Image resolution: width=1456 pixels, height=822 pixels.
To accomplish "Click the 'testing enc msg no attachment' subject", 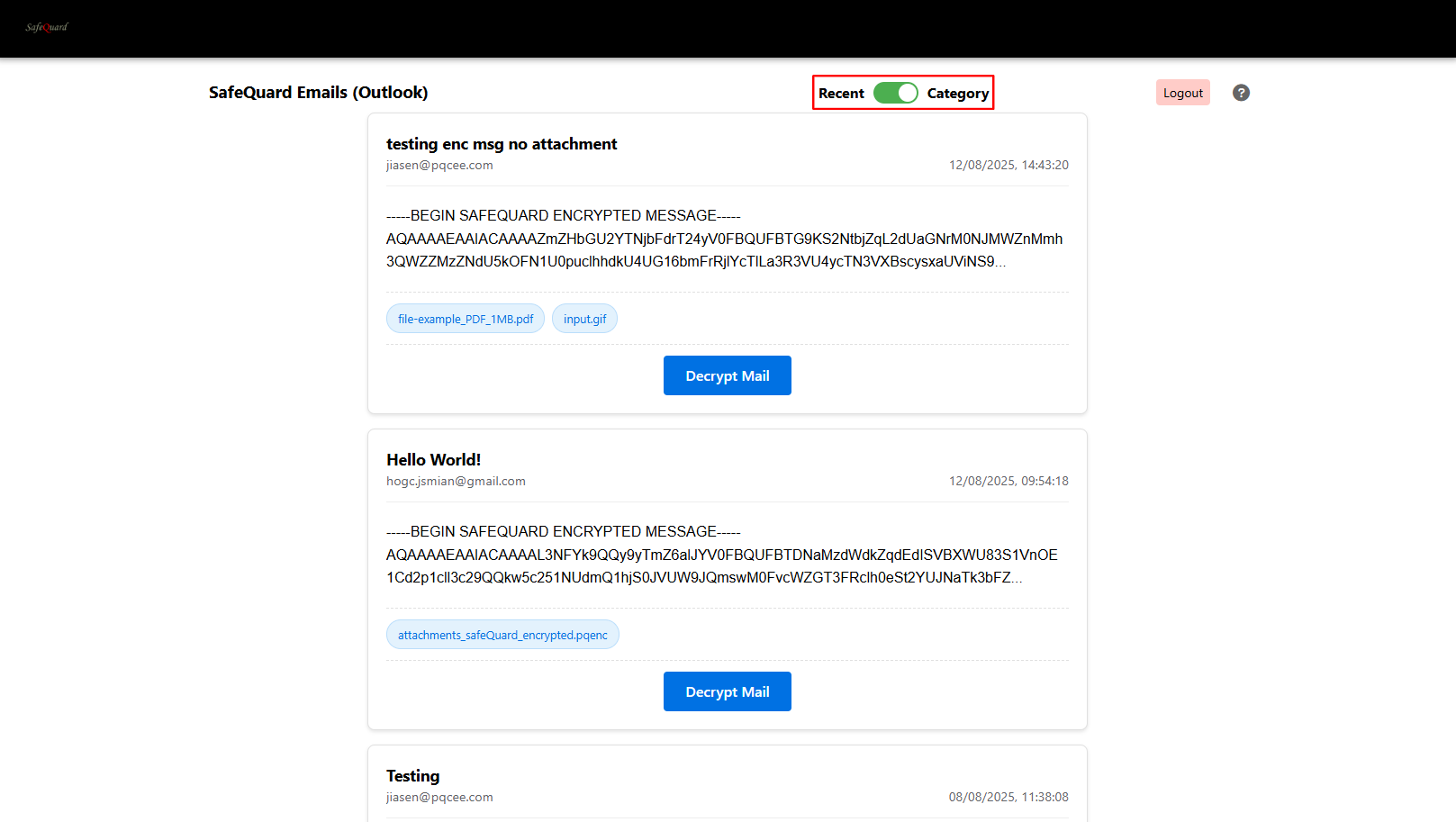I will (x=502, y=144).
